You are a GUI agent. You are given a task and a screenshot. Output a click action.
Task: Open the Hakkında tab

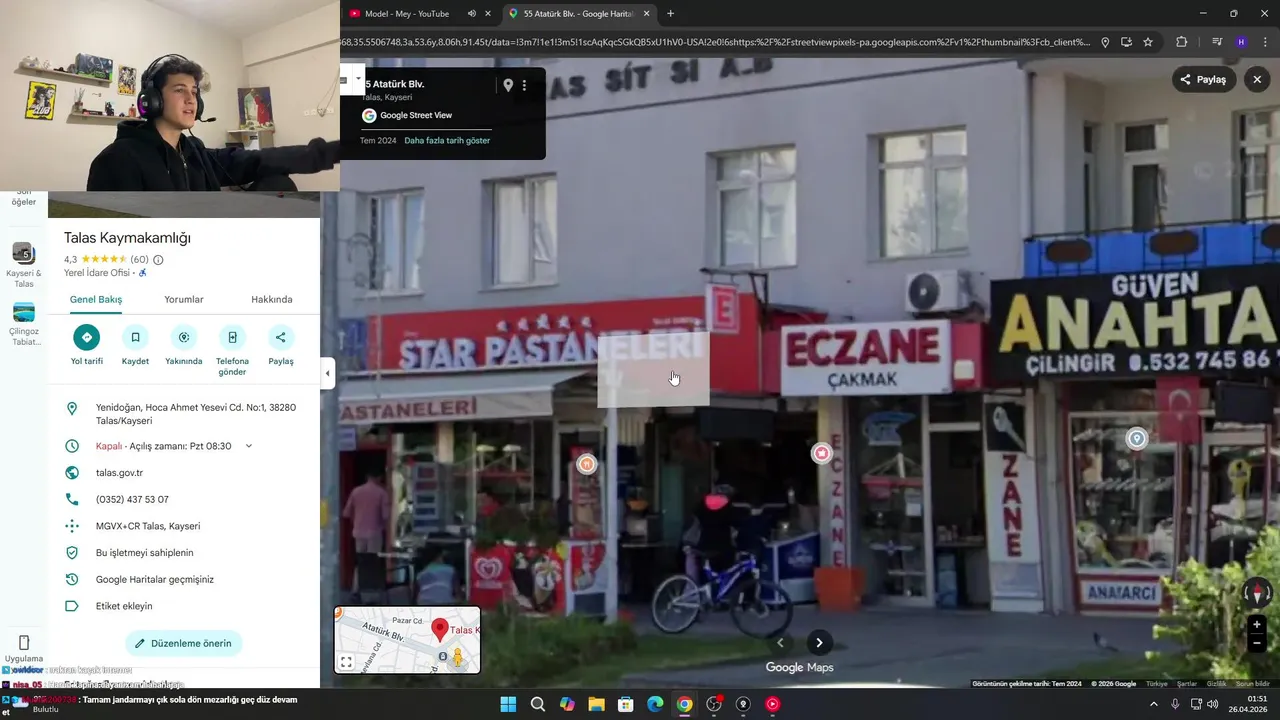coord(272,299)
